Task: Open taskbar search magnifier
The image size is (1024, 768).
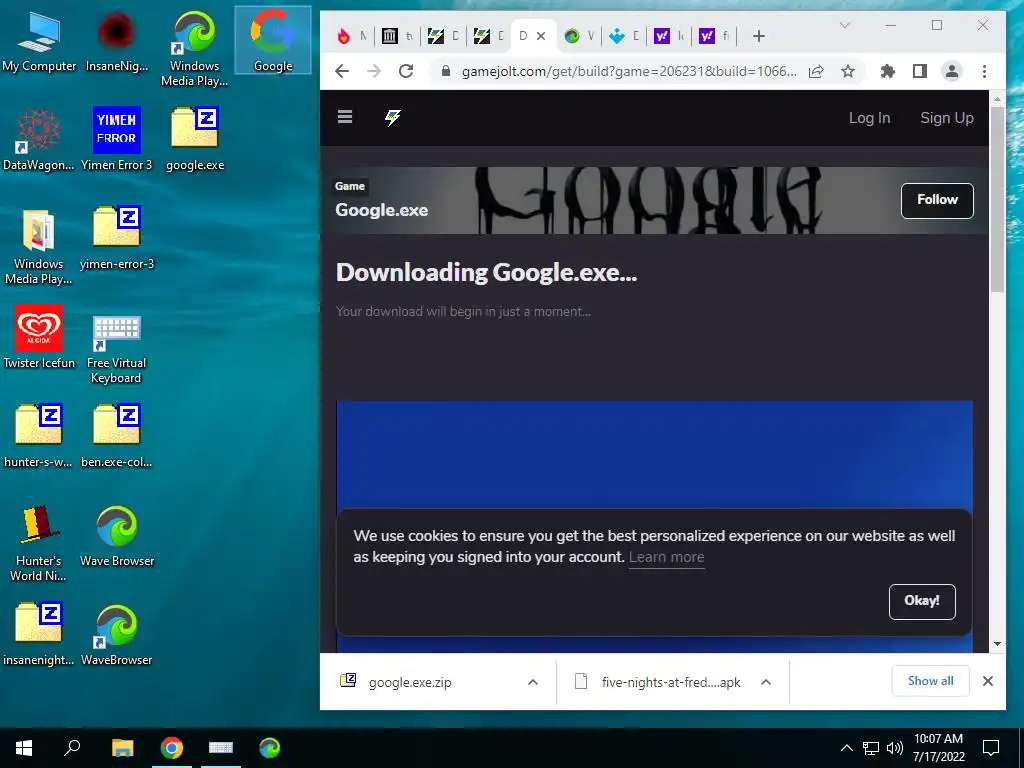Action: (x=72, y=748)
